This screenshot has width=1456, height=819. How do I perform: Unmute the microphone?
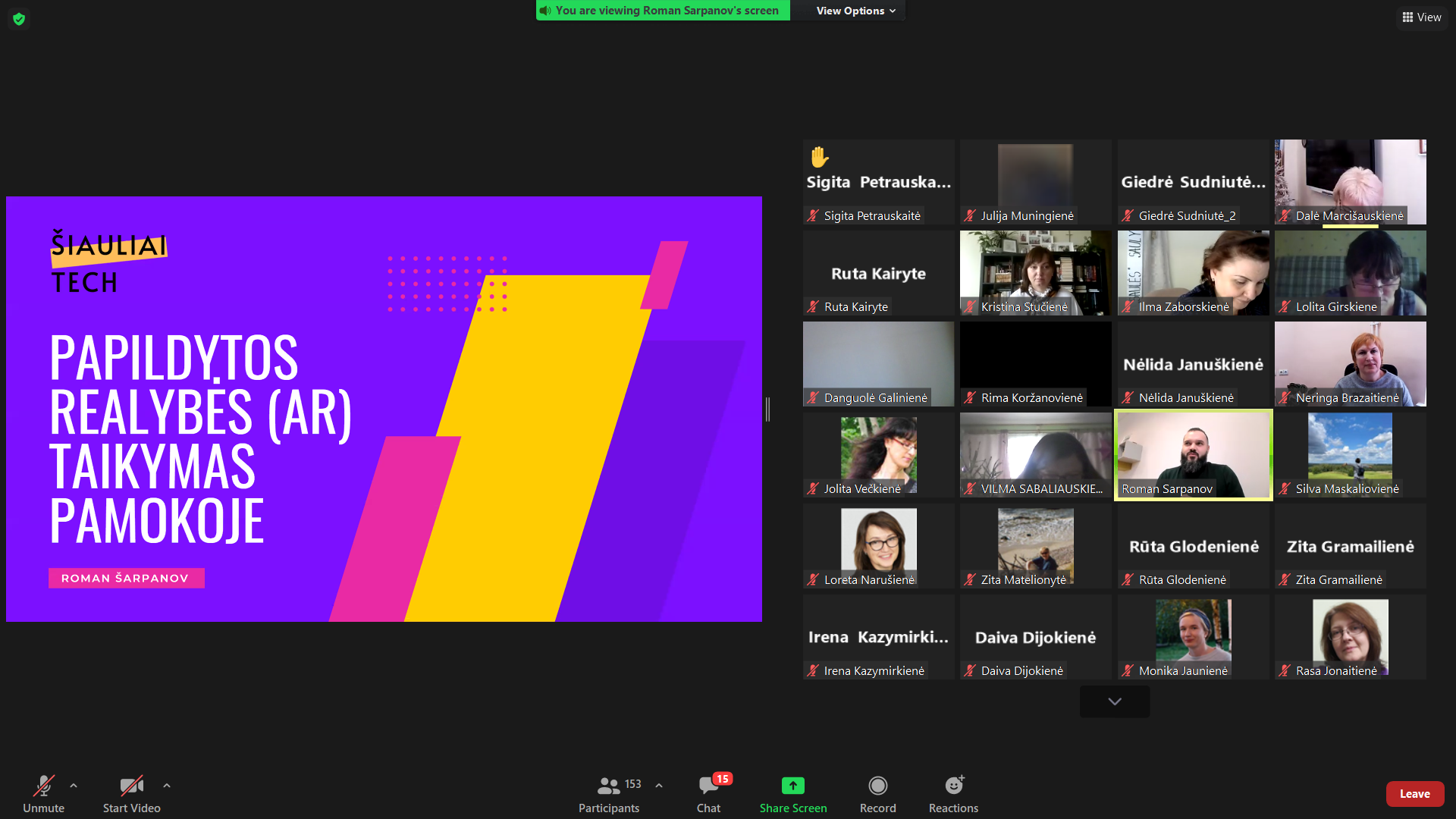point(44,793)
